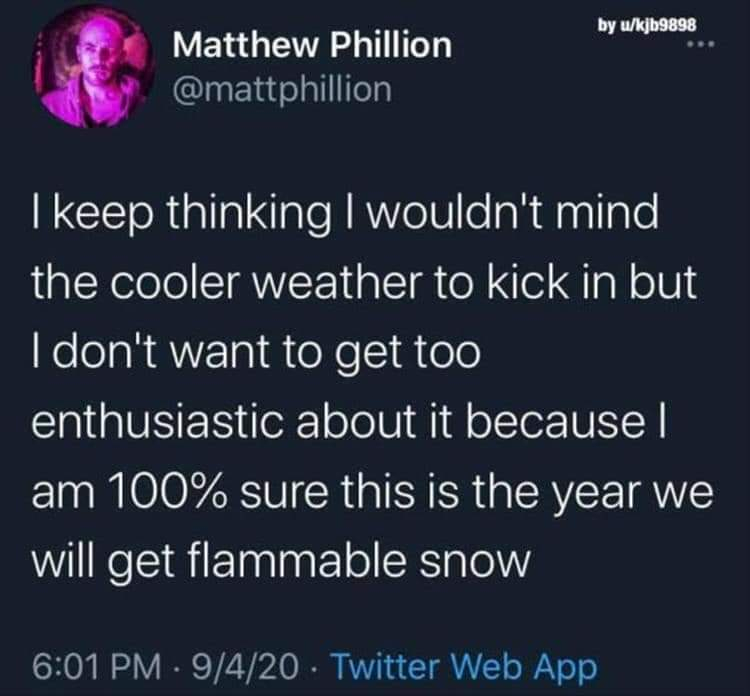
Task: Click the 6:01 PM timestamp
Action: 97,667
